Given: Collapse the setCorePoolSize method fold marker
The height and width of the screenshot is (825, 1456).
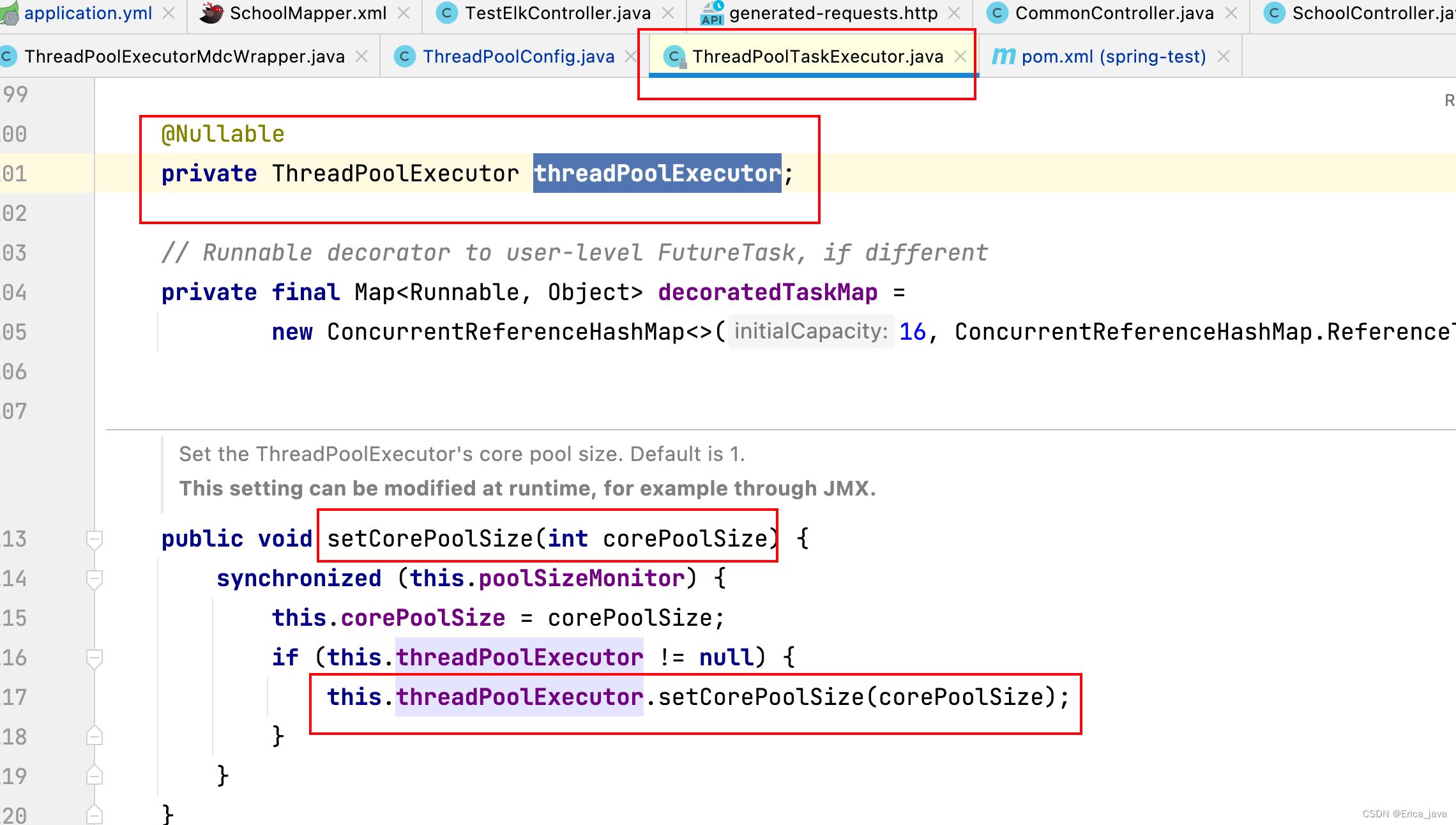Looking at the screenshot, I should click(x=94, y=540).
